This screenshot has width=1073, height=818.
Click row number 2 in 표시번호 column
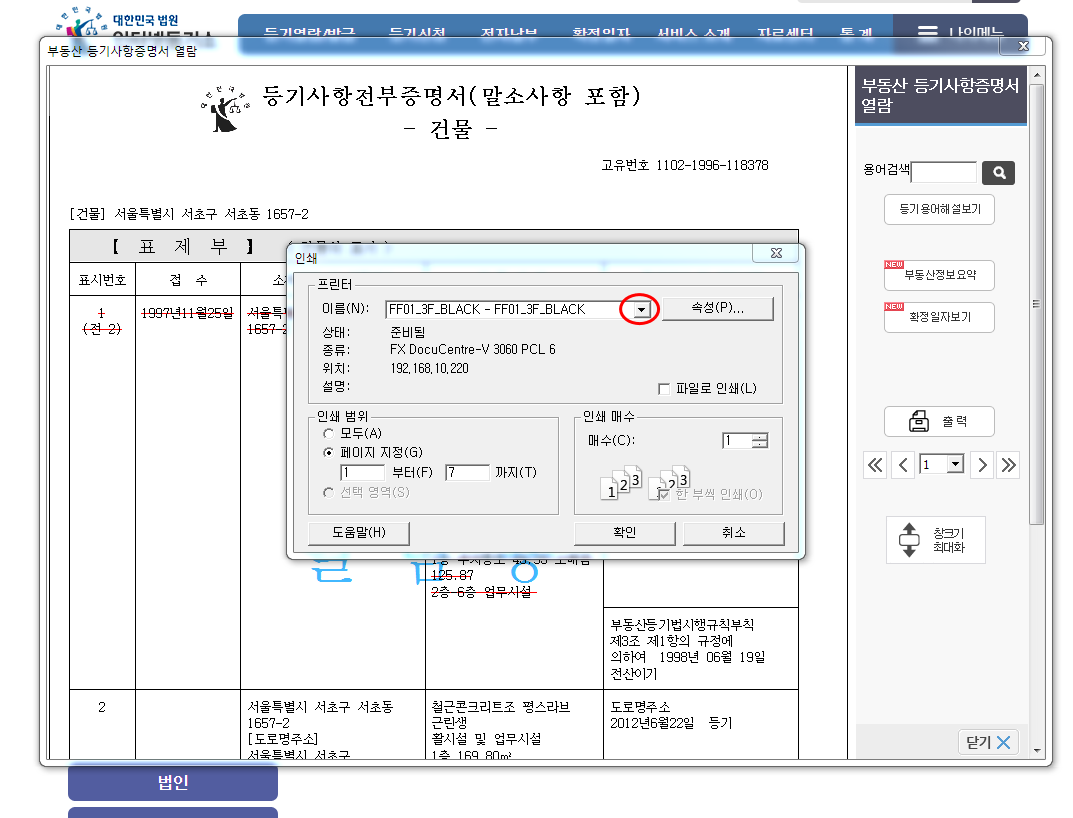click(102, 707)
